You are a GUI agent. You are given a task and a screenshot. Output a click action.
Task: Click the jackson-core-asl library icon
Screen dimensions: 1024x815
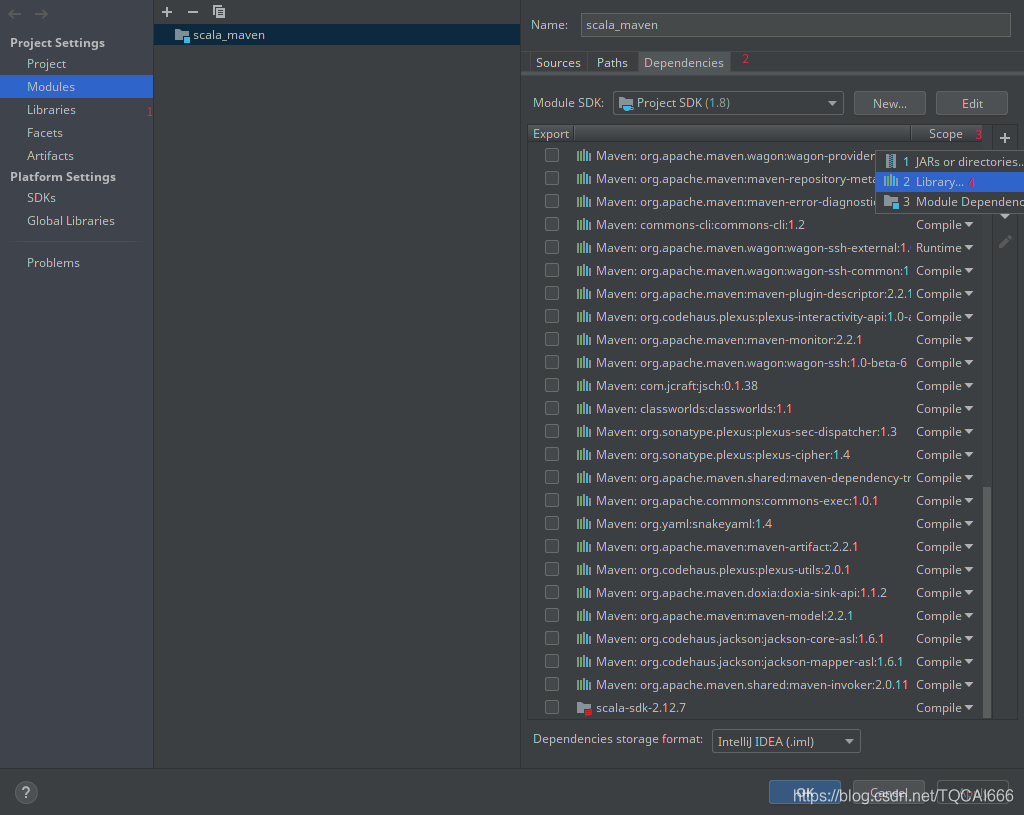coord(584,639)
